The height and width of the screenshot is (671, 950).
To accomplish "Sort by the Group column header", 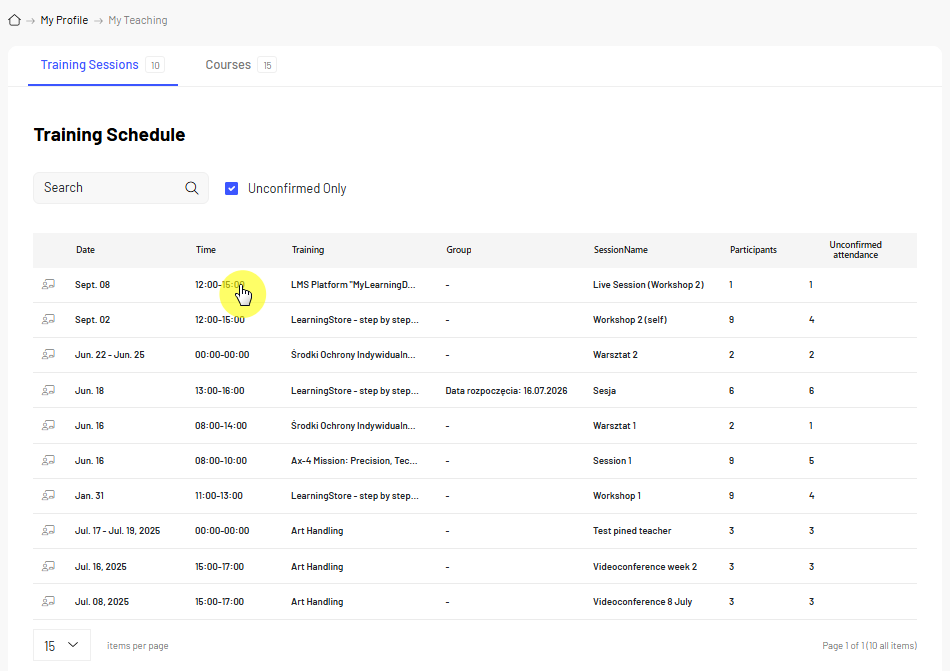I will 459,250.
